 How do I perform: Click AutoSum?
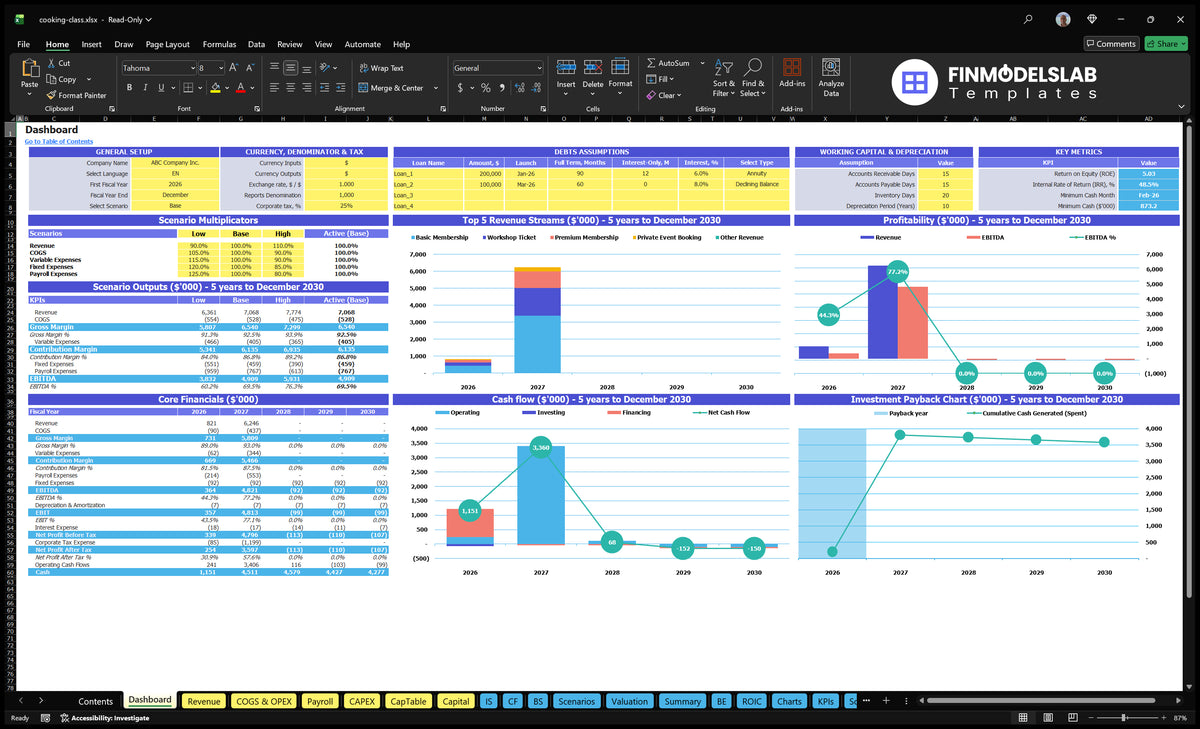tap(668, 63)
